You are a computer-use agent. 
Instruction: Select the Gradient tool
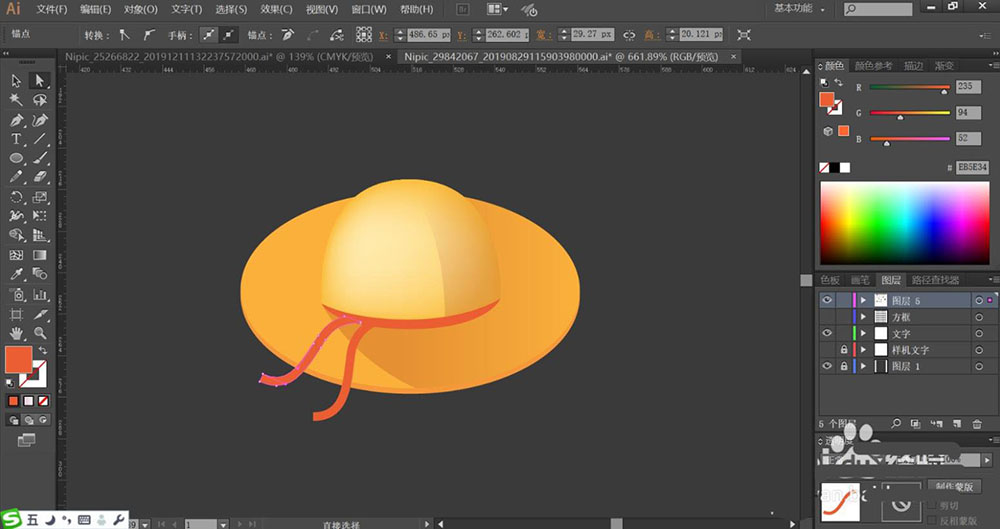40,255
